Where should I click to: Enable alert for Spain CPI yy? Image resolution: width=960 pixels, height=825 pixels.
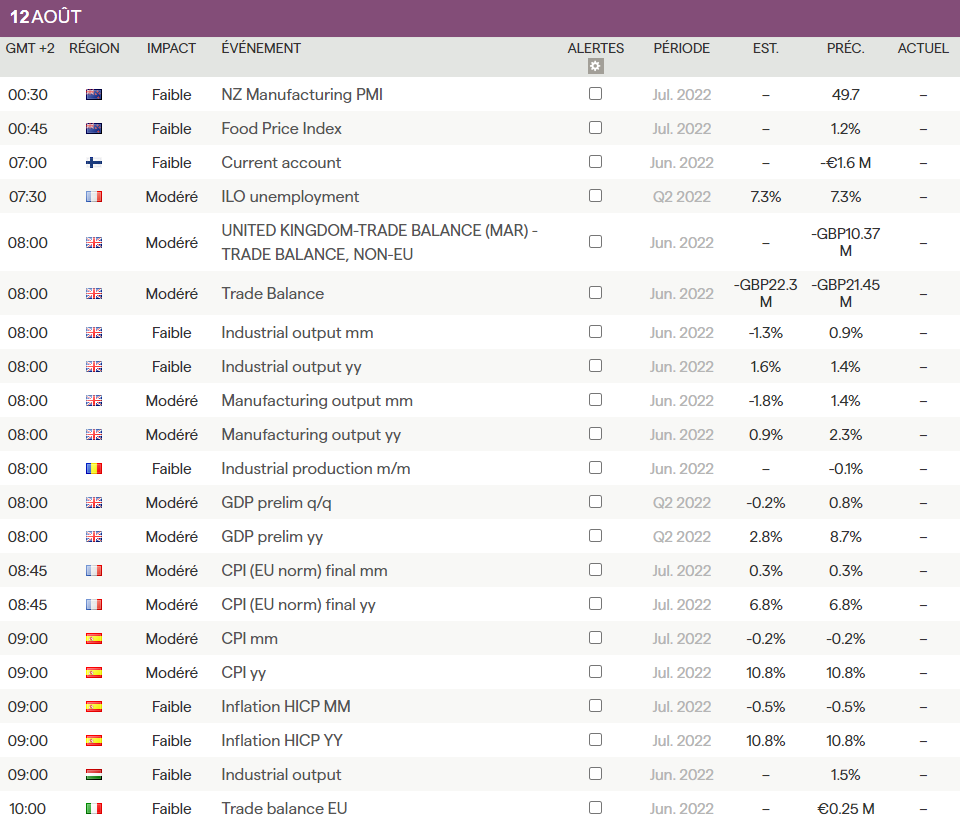[595, 671]
